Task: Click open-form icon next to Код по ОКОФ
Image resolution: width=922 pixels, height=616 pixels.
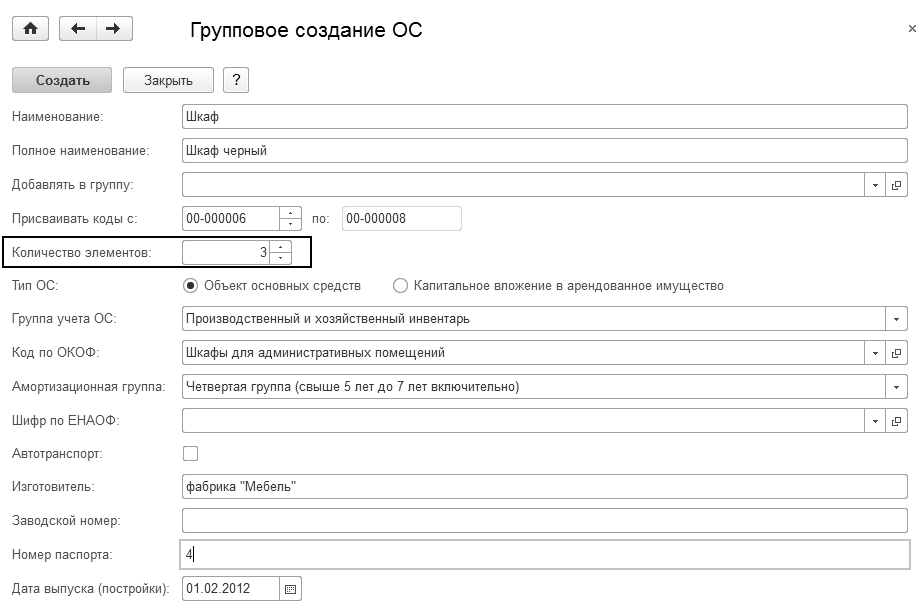Action: tap(896, 353)
